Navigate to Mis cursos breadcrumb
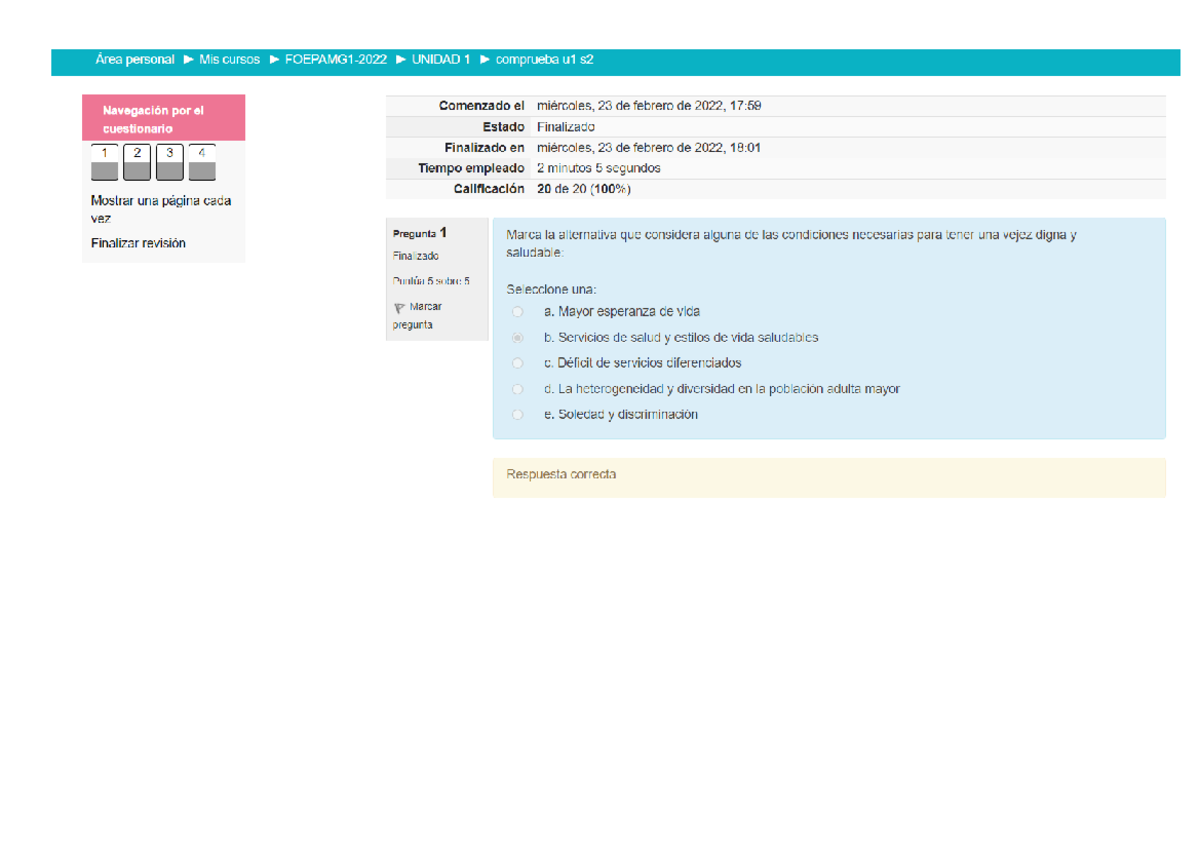The image size is (1200, 848). tap(229, 60)
